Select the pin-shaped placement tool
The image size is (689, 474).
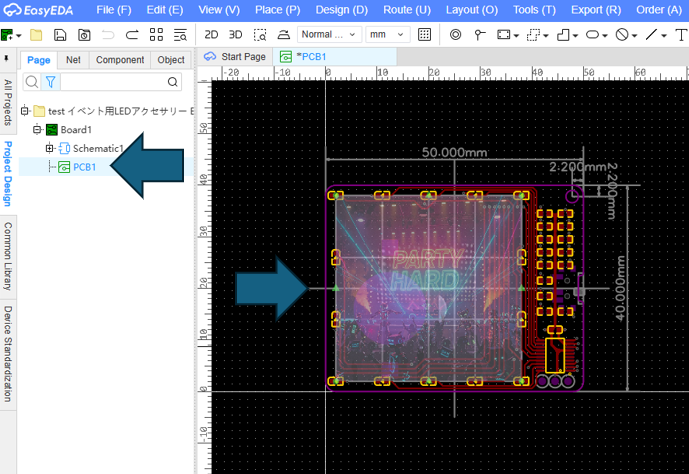480,34
